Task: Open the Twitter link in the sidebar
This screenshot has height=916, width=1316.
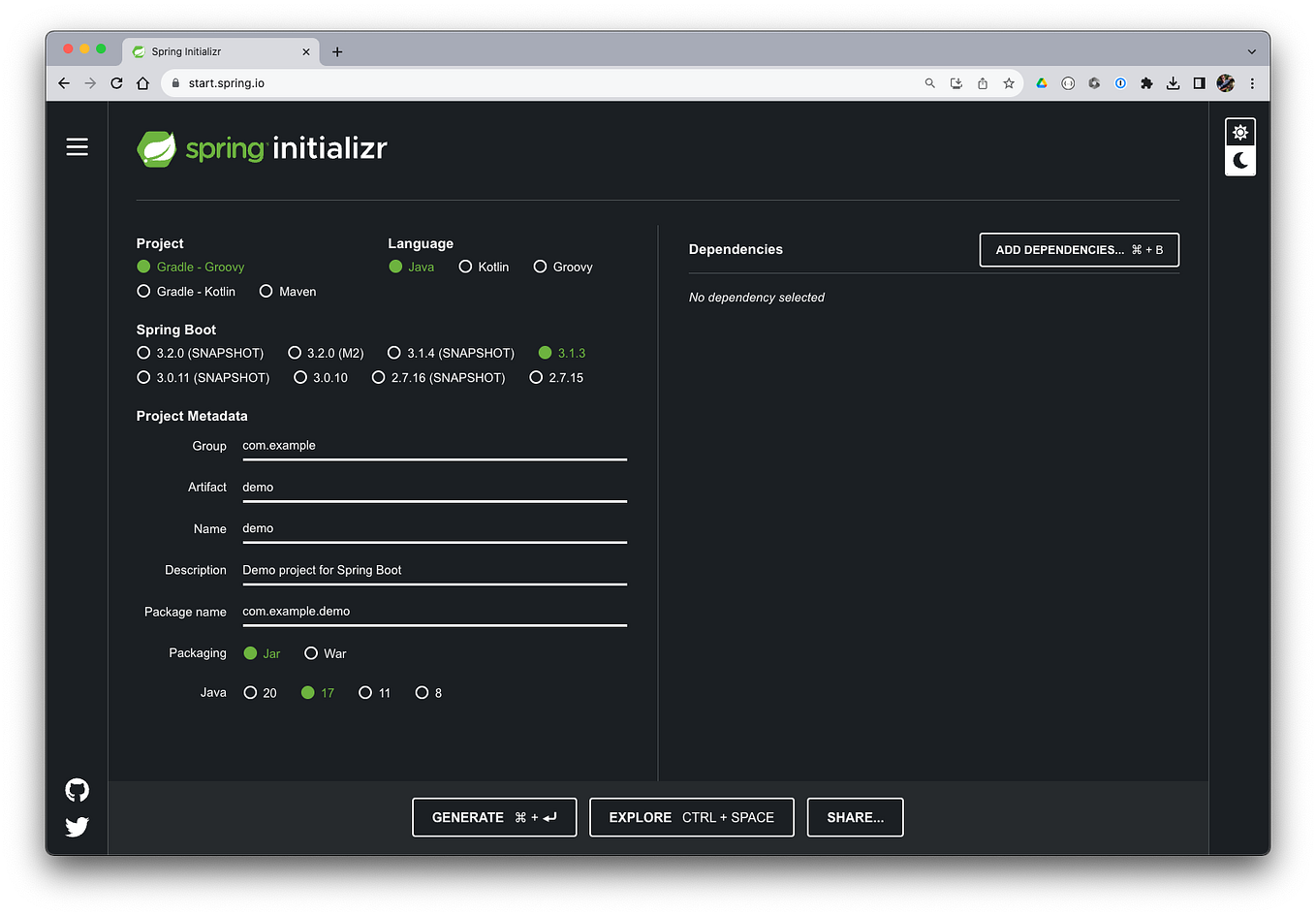Action: point(77,827)
